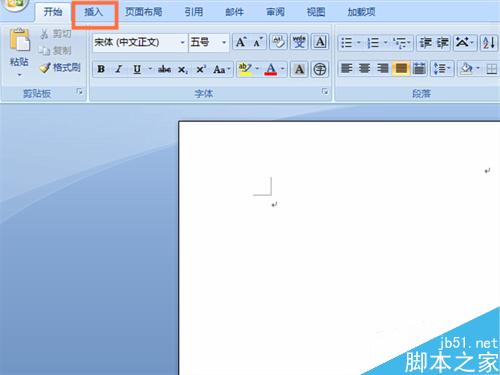Click the Paste clipboard icon
This screenshot has height=375, width=500.
pyautogui.click(x=19, y=40)
